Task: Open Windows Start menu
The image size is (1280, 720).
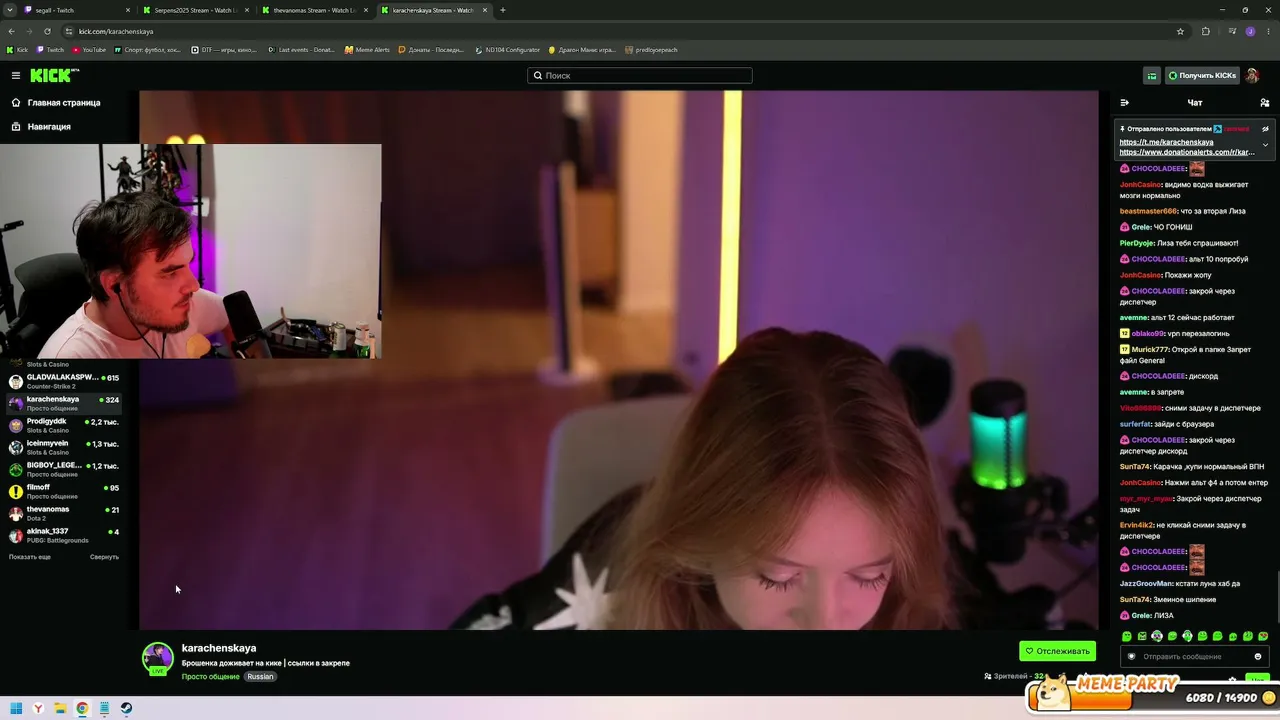Action: [16, 708]
